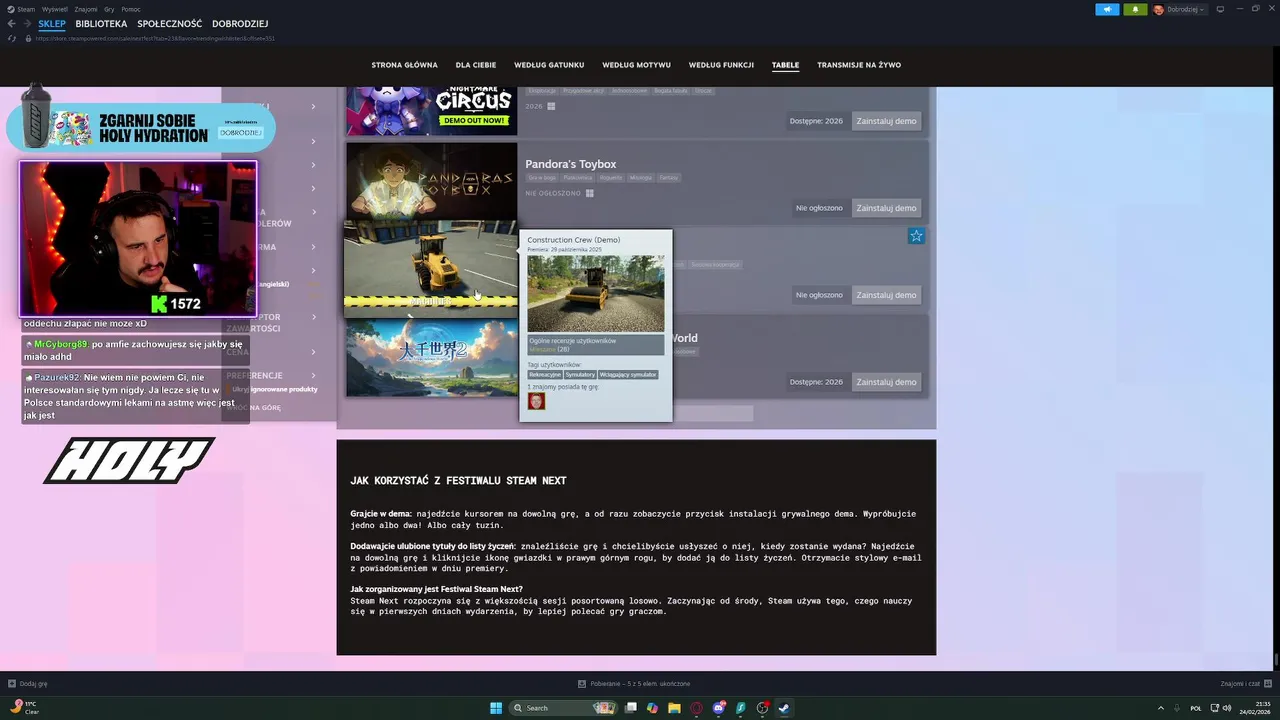Open File Explorer in taskbar
Image resolution: width=1280 pixels, height=720 pixels.
[674, 708]
